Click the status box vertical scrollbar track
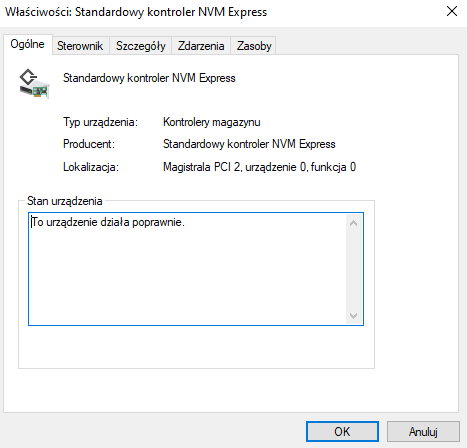Screen dimensions: 467x448 (x=354, y=269)
